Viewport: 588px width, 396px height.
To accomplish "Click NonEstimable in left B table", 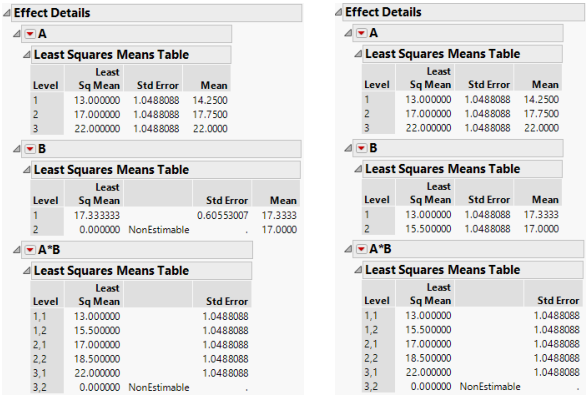I will [x=159, y=230].
